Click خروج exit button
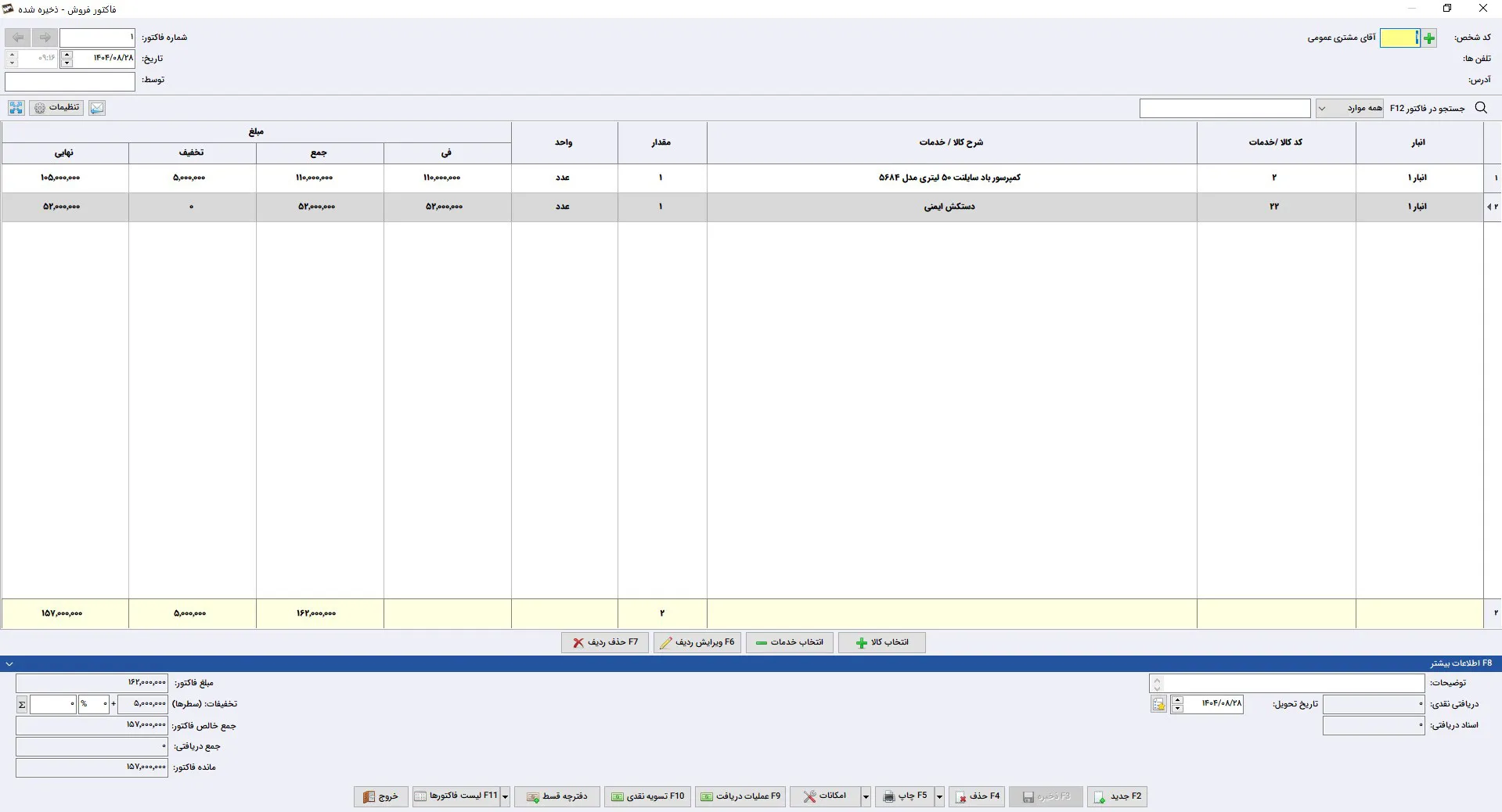This screenshot has height=812, width=1502. pos(381,796)
